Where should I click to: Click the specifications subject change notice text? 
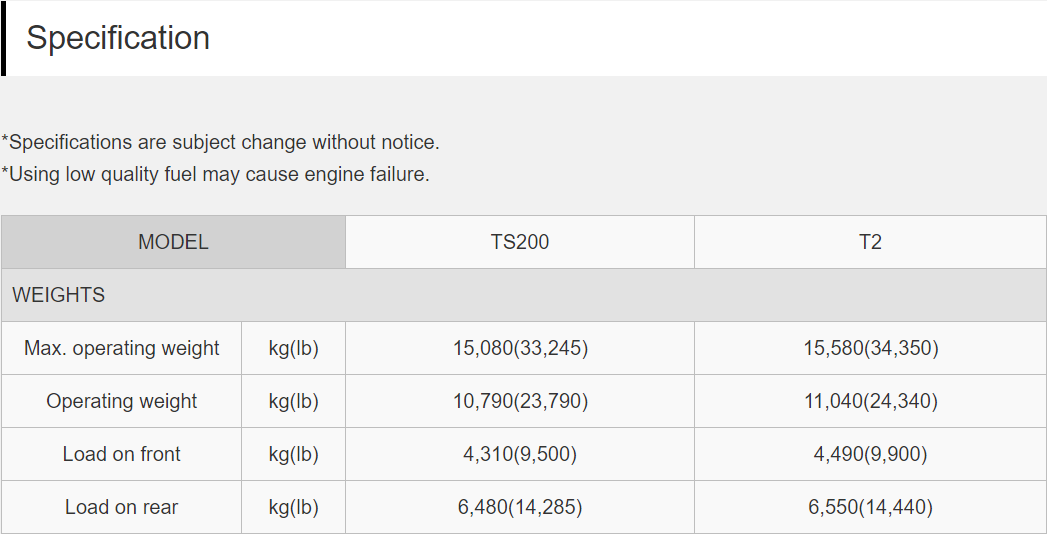(x=220, y=142)
